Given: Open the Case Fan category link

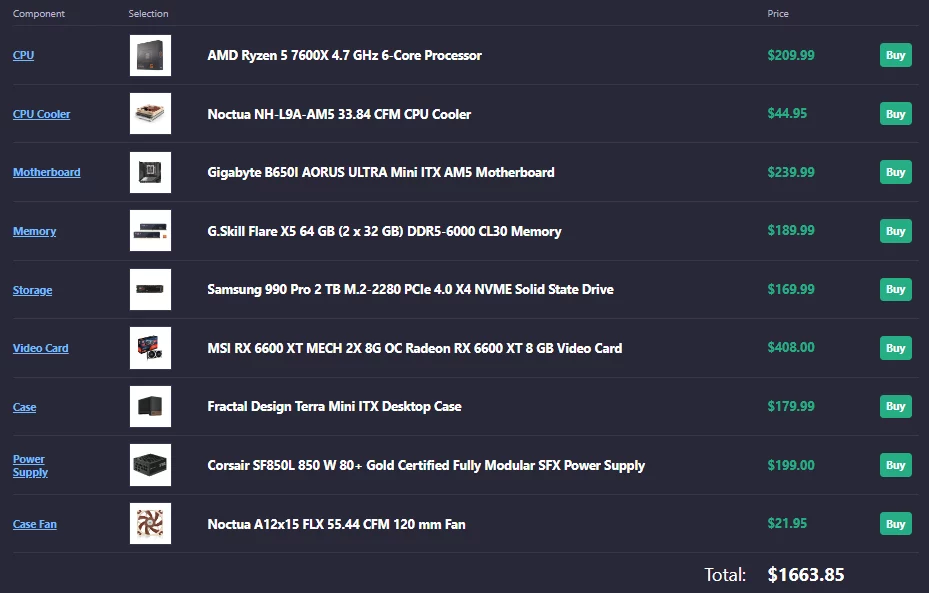Looking at the screenshot, I should pyautogui.click(x=34, y=523).
